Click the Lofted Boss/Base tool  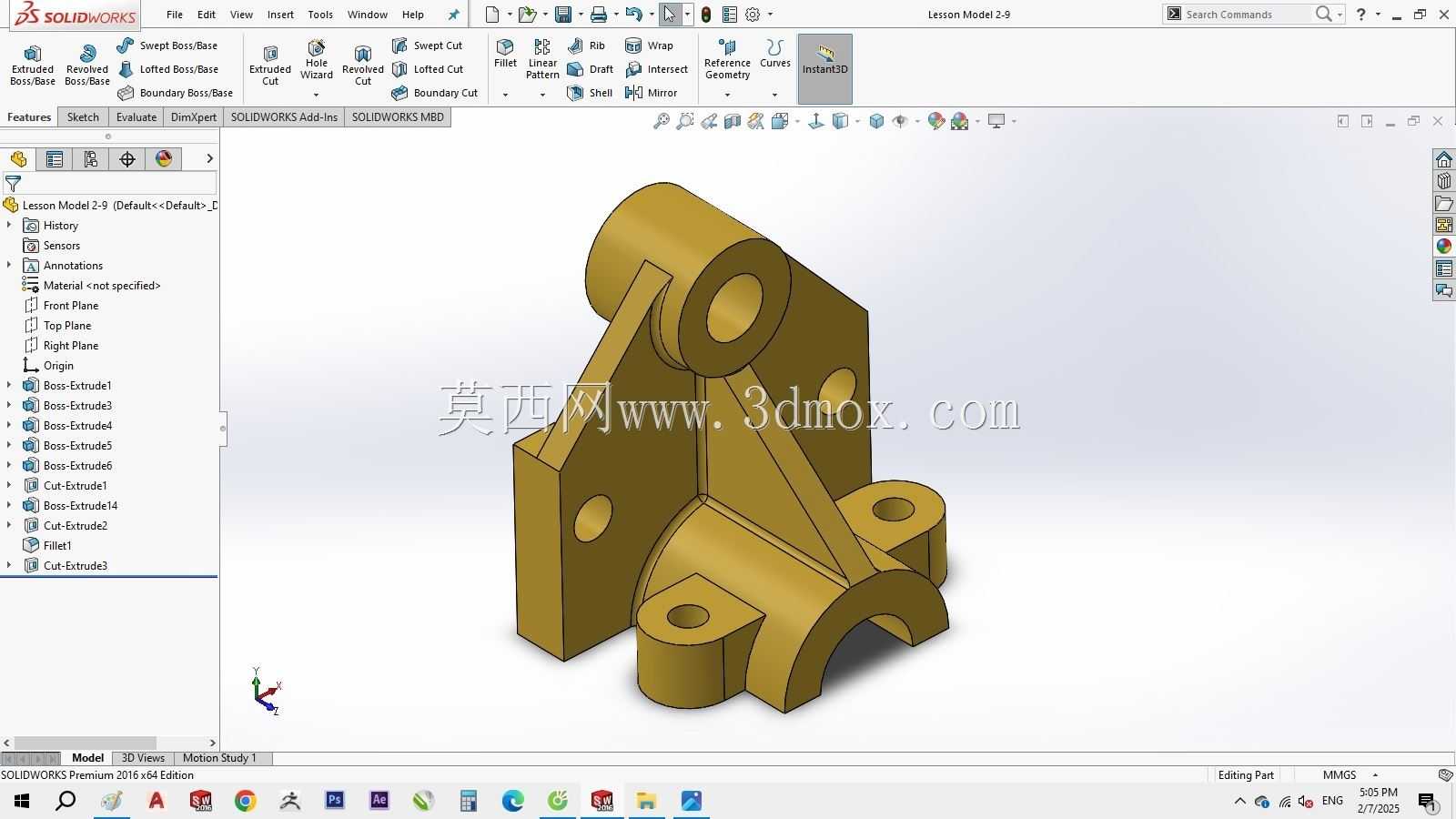pos(167,69)
